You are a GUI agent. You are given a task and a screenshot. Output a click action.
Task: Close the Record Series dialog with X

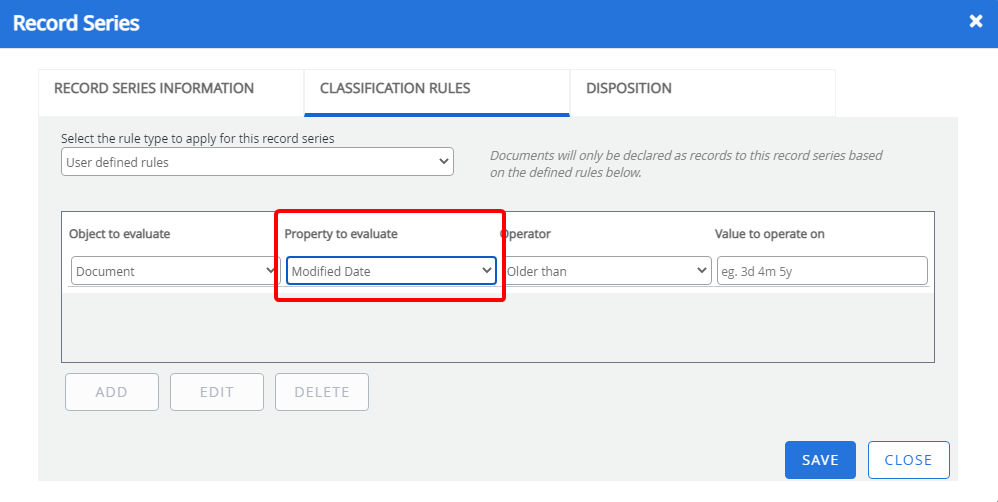pyautogui.click(x=976, y=21)
